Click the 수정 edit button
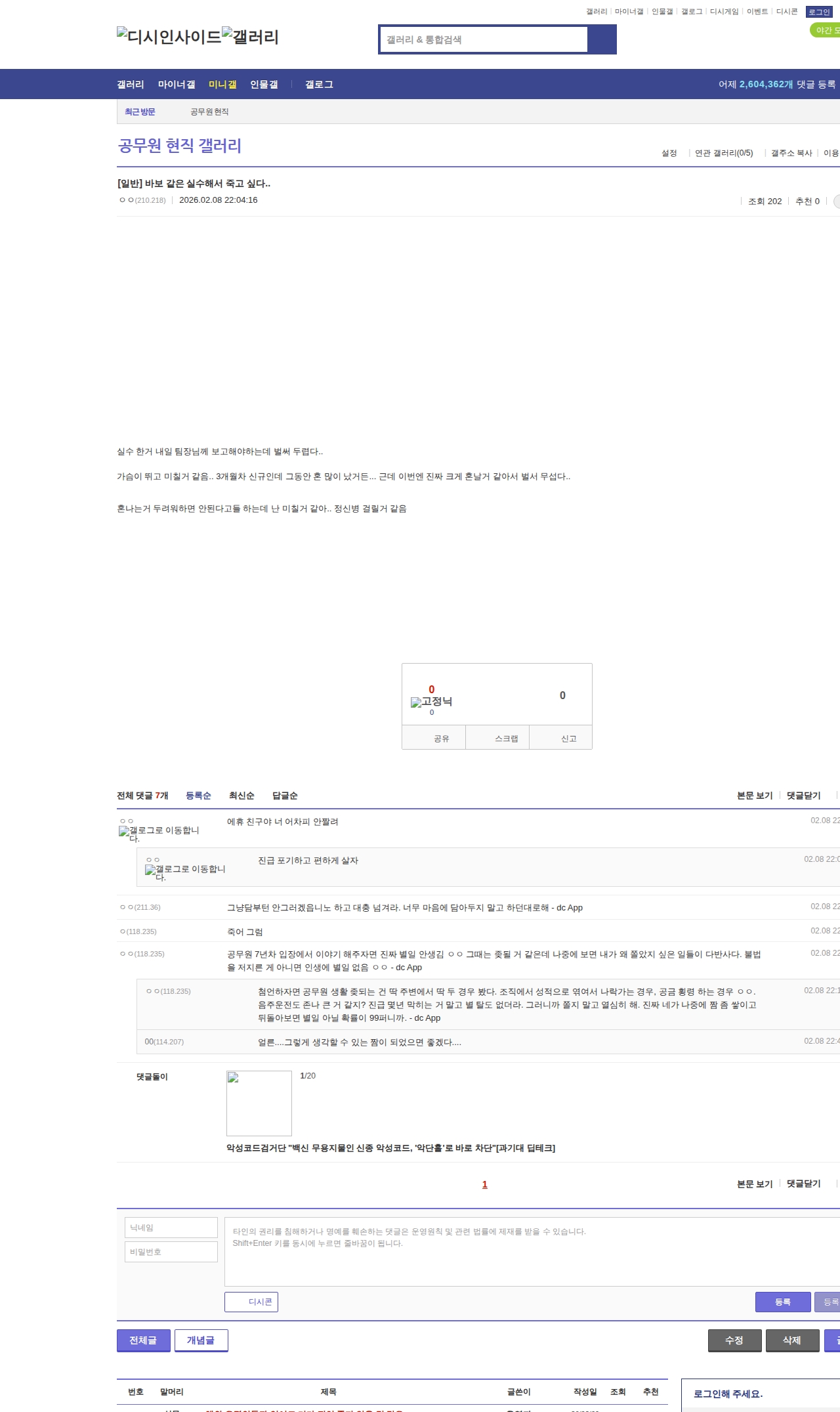The width and height of the screenshot is (840, 1412). point(734,1340)
